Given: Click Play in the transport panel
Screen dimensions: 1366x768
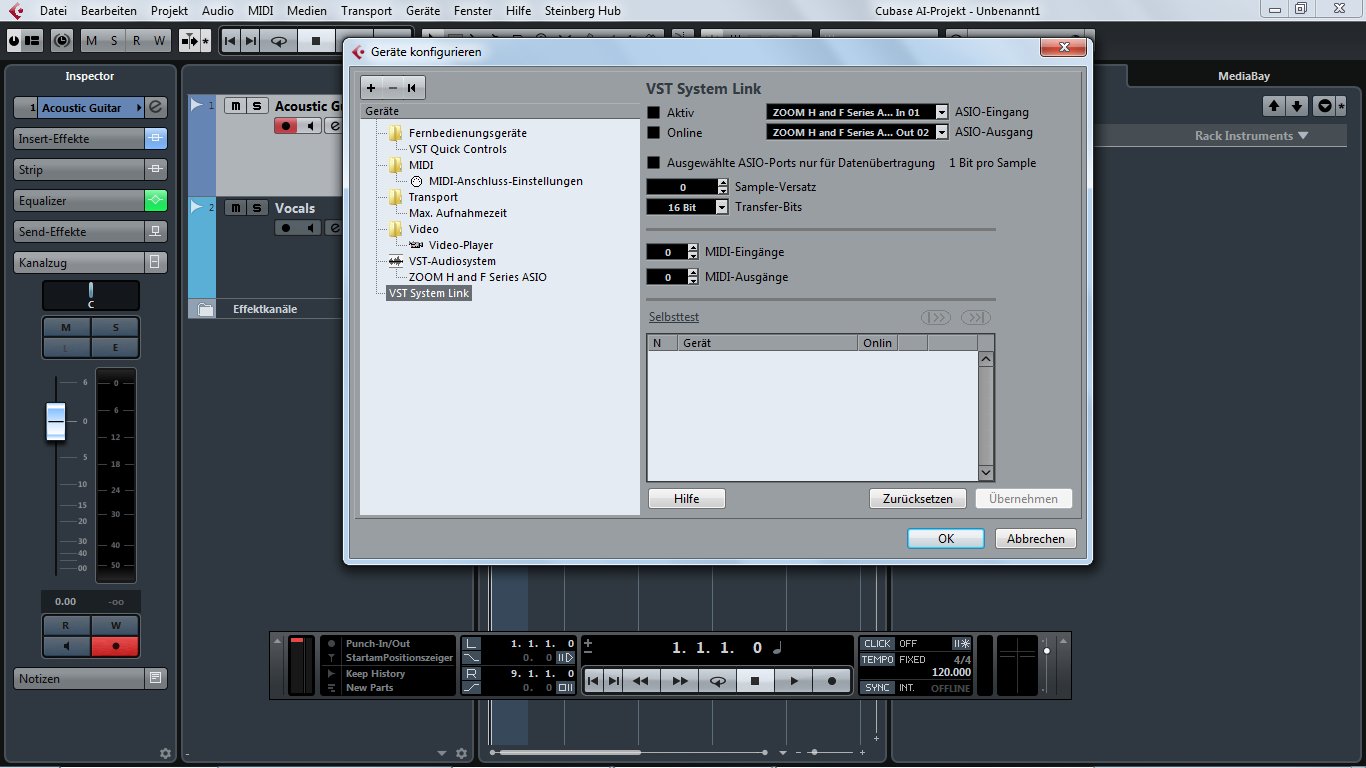Looking at the screenshot, I should 793,681.
